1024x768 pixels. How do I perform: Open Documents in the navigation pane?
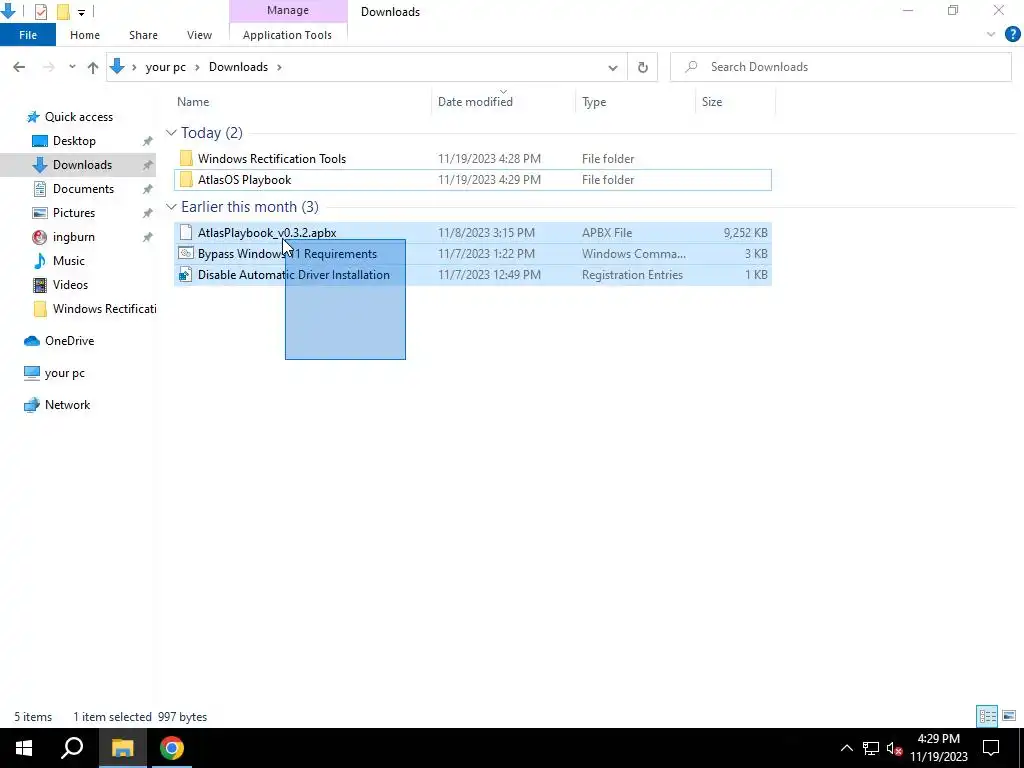tap(83, 189)
